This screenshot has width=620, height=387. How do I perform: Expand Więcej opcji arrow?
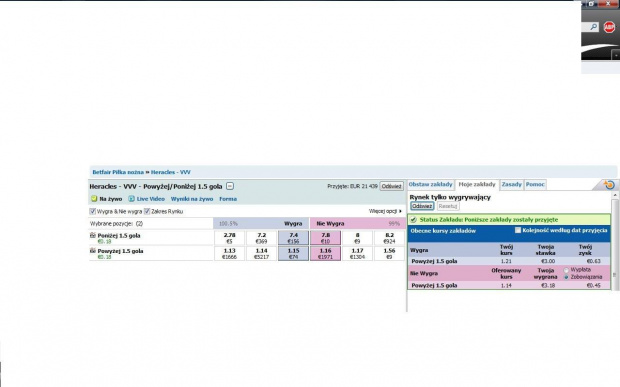400,211
